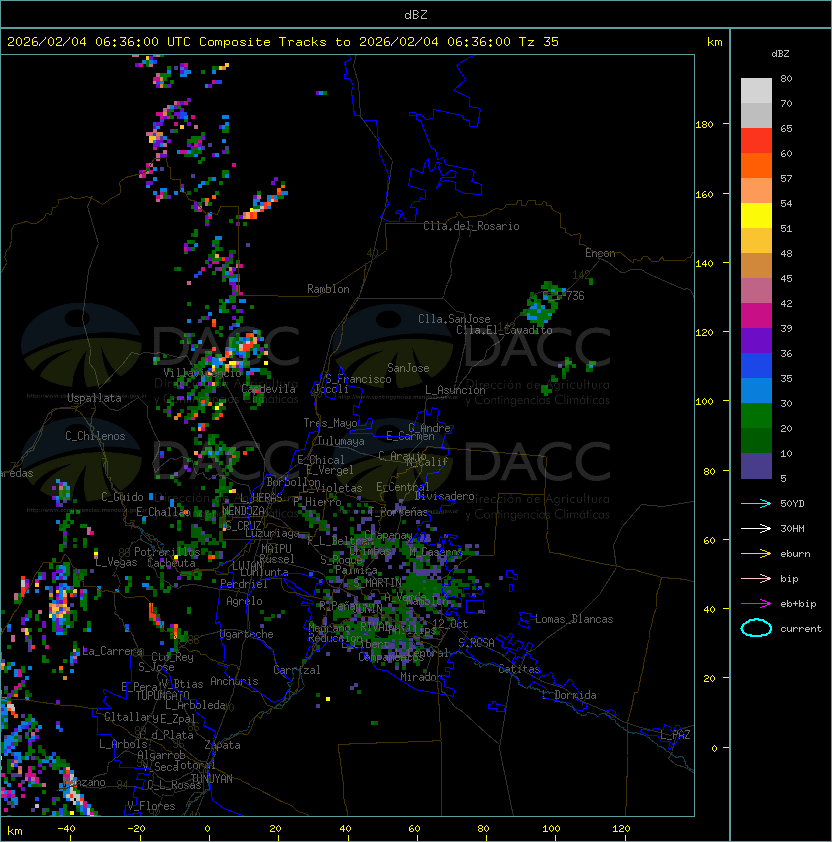Select the green 20-30 dBZ swatch
Viewport: 832px width, 842px height.
(756, 416)
